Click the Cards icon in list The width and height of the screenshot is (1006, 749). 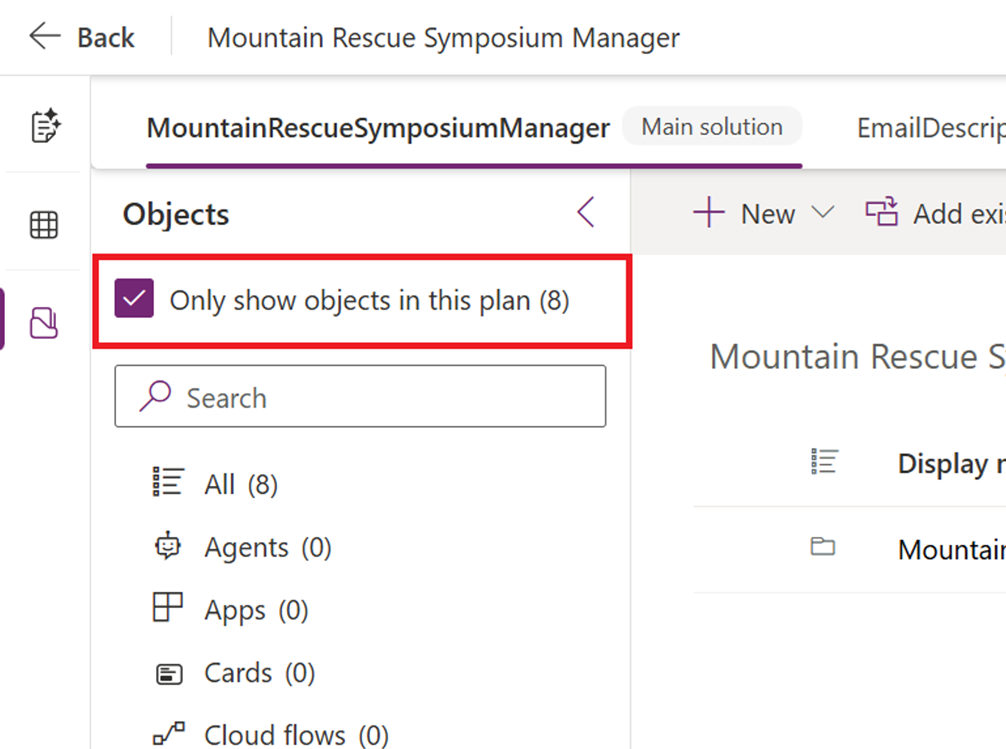[x=168, y=673]
